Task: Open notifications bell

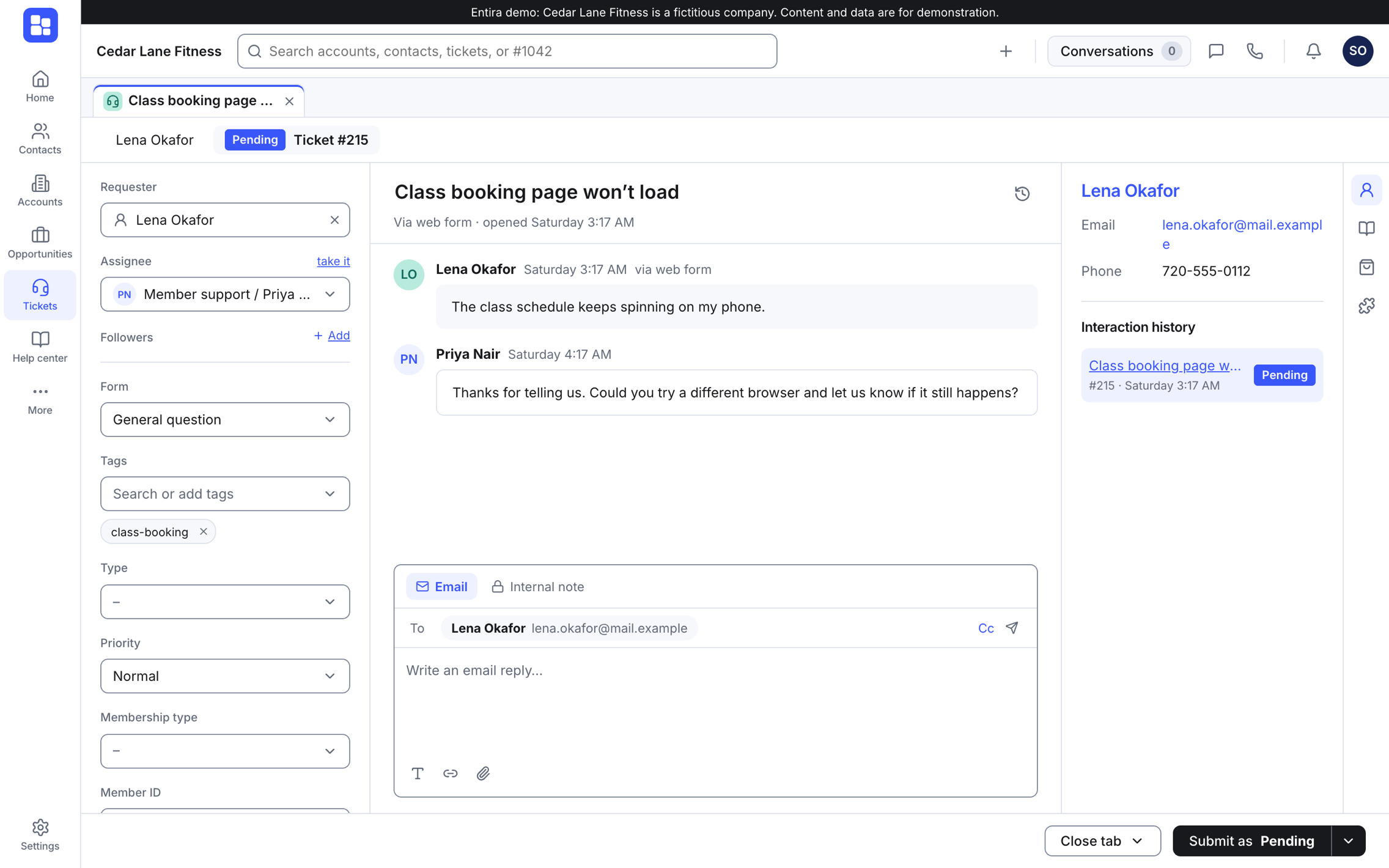Action: 1313,51
